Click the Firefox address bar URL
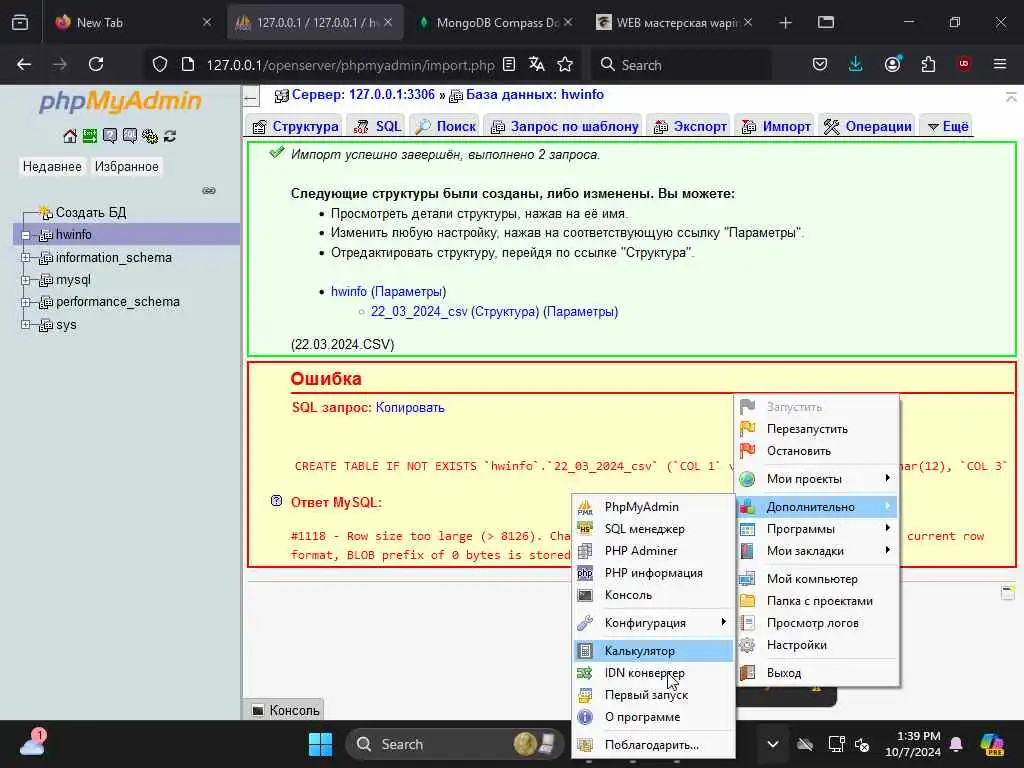Image resolution: width=1024 pixels, height=768 pixels. click(350, 65)
